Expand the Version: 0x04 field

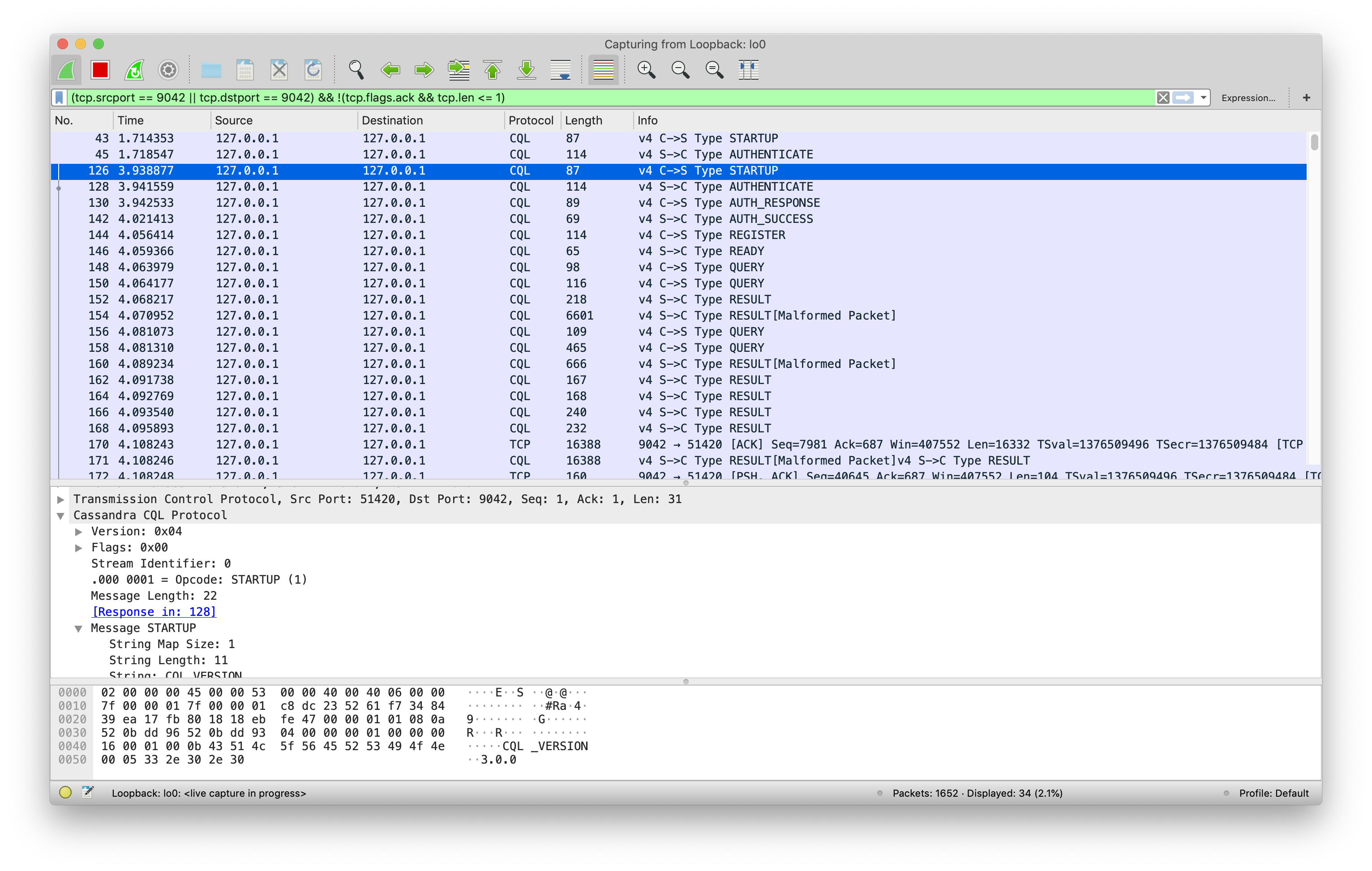click(79, 531)
